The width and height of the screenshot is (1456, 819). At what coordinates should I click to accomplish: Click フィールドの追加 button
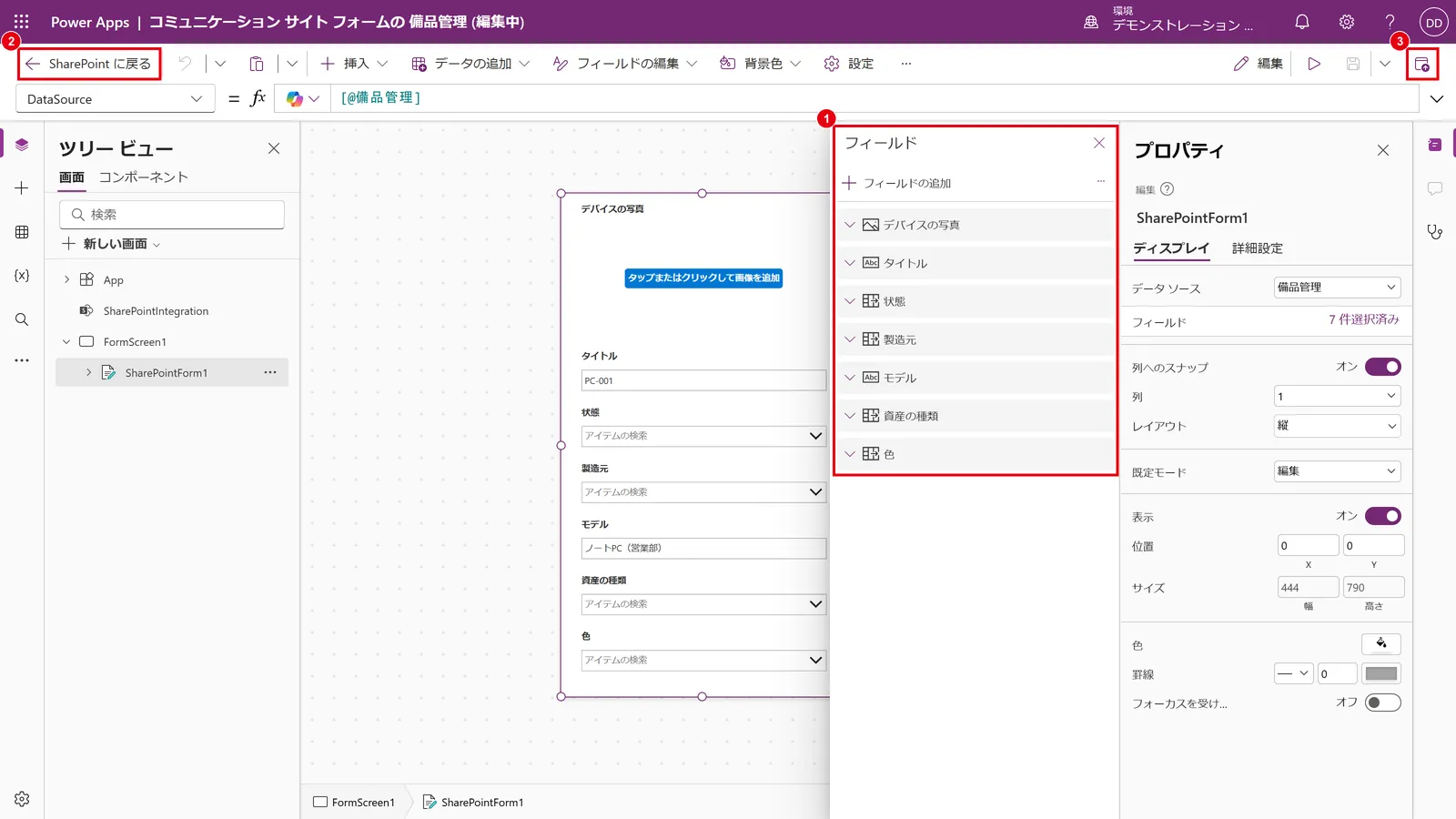[x=898, y=183]
